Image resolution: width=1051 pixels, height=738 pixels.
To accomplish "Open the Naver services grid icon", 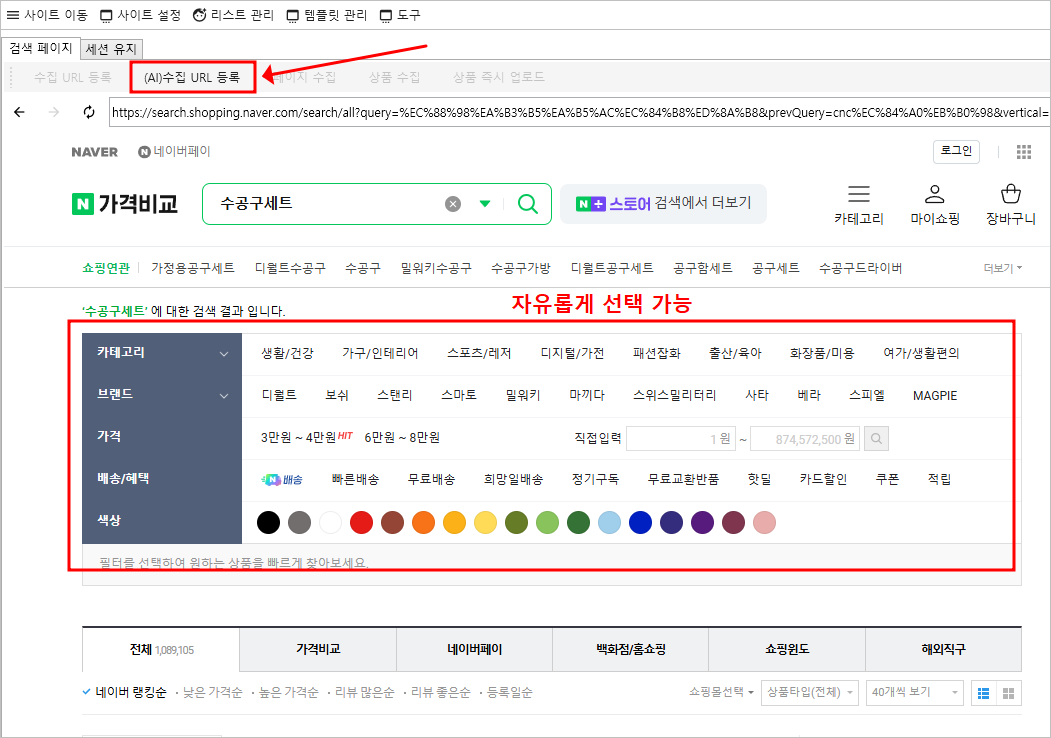I will (x=1024, y=152).
